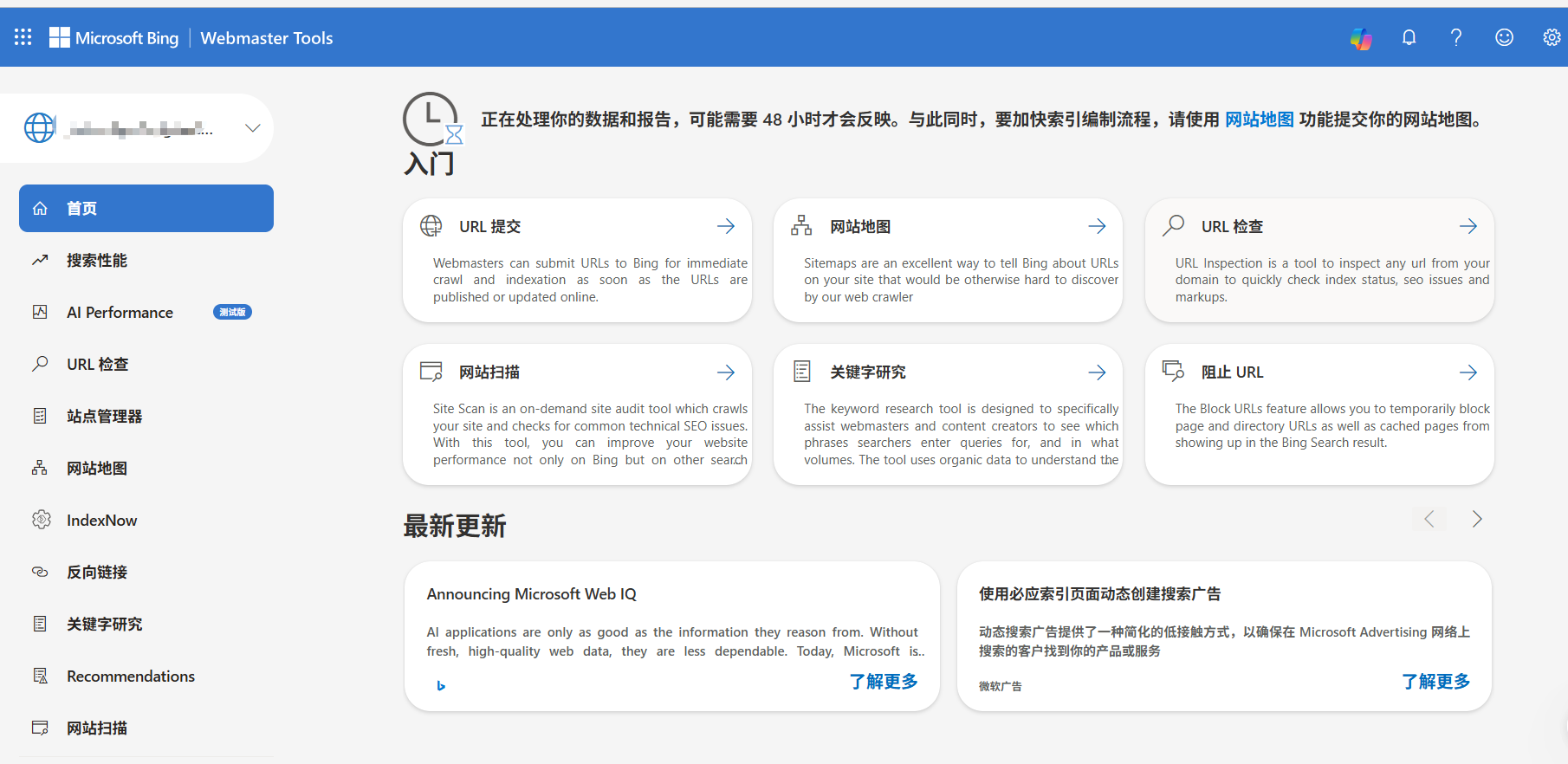Image resolution: width=1568 pixels, height=764 pixels.
Task: Click 了解更多 on the Web IQ card
Action: click(884, 682)
